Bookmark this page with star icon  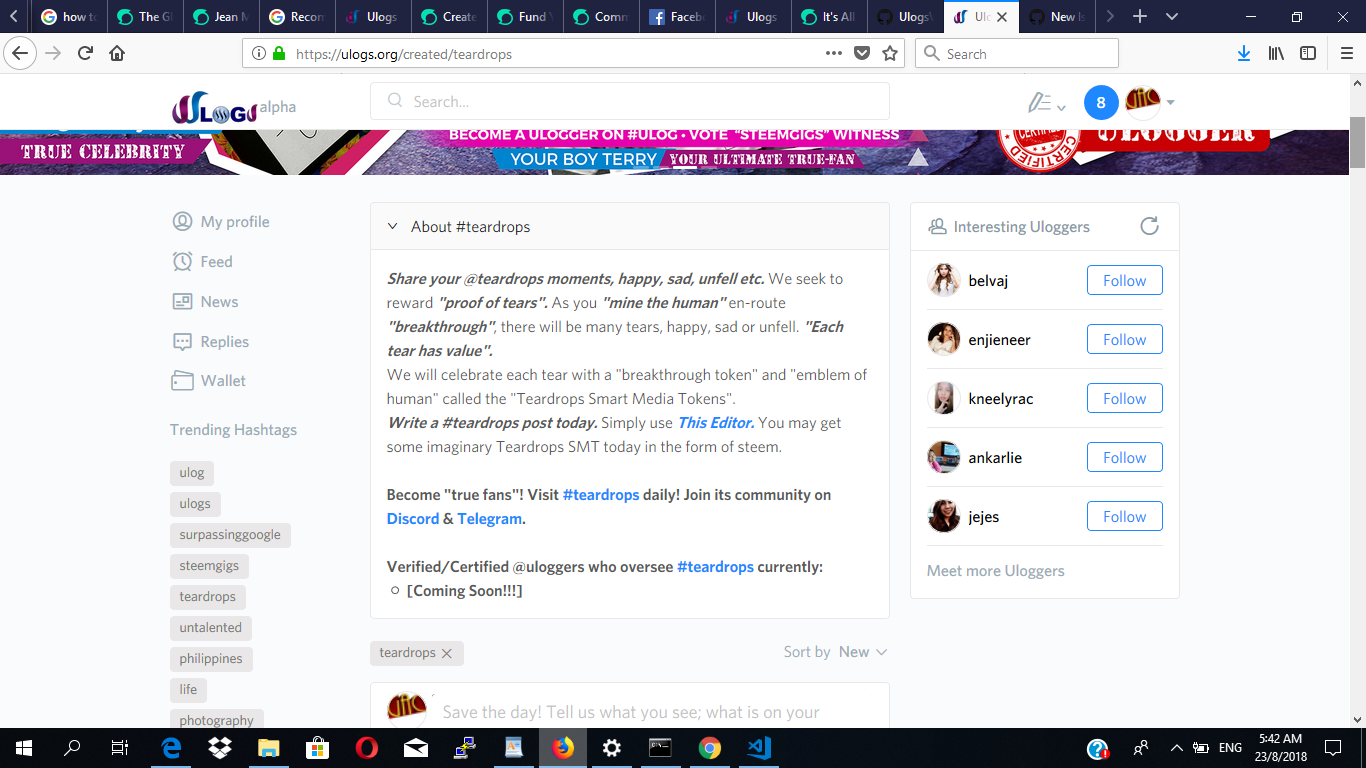coord(890,54)
